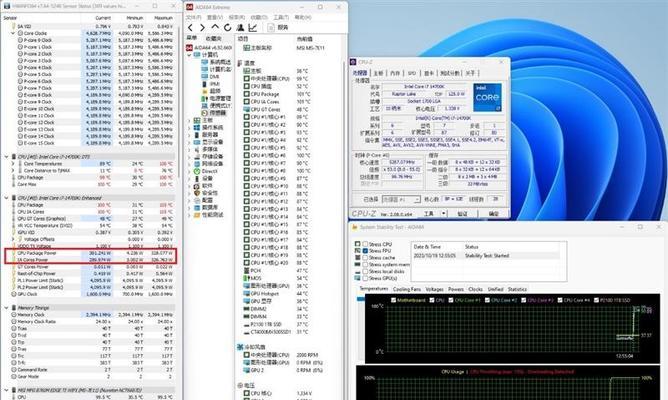Viewport: 668px width, 400px height.
Task: Collapse the Memory Timings section in HWiNFO
Action: coord(6,308)
